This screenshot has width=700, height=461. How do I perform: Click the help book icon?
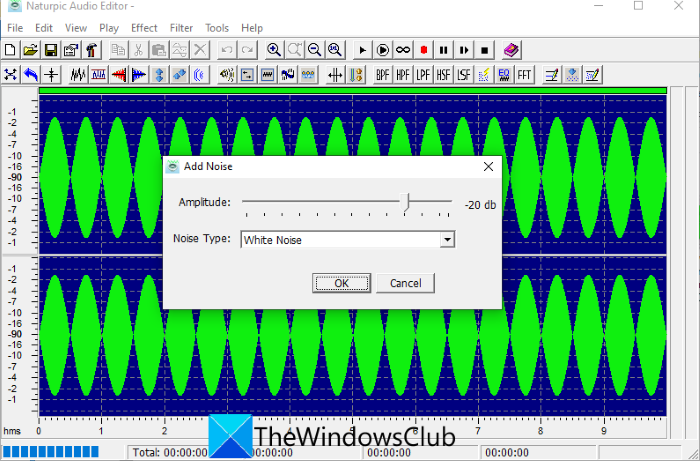[511, 50]
